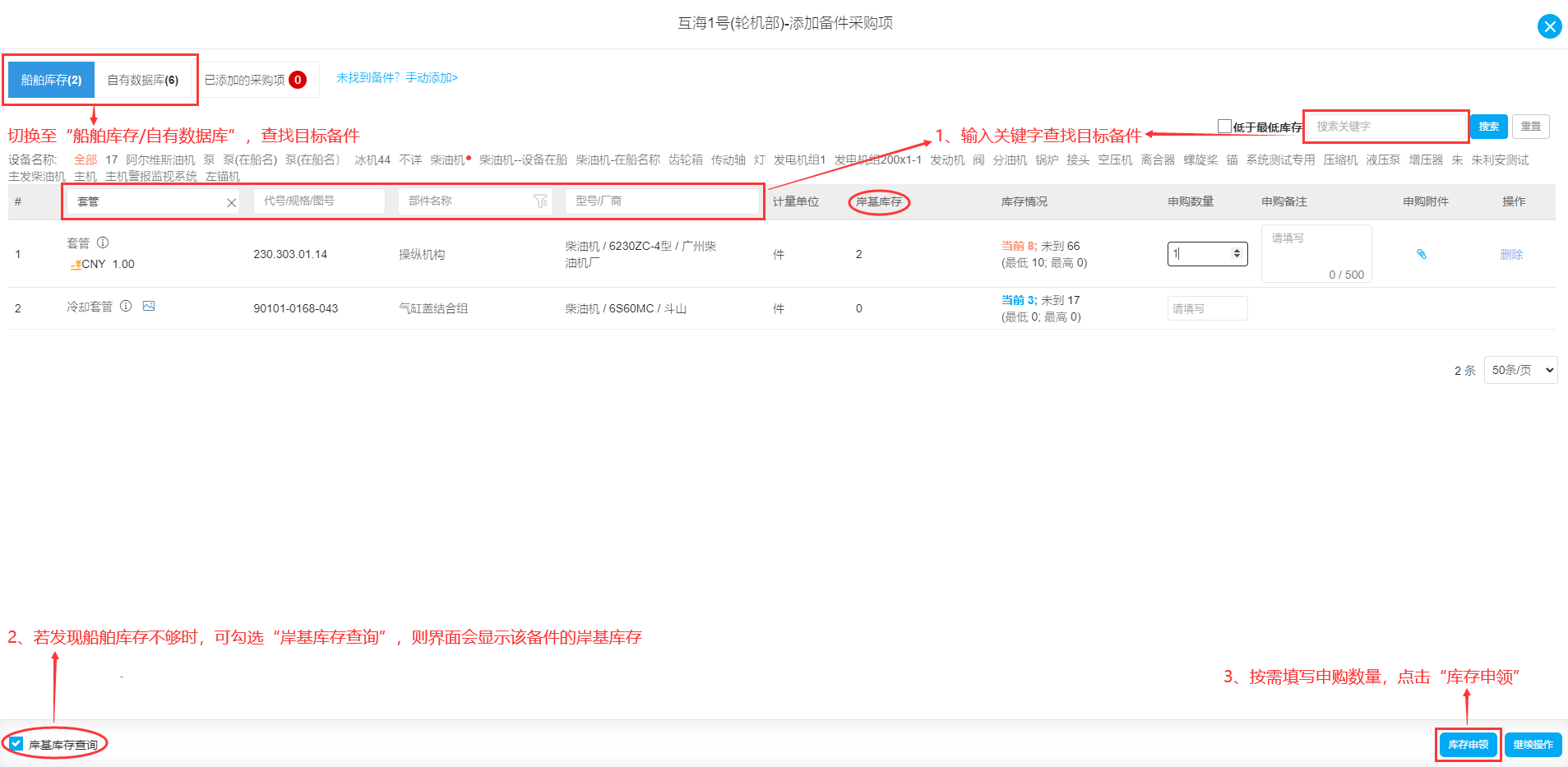This screenshot has width=1568, height=767.
Task: Switch to the 自有数据库(6) tab
Action: point(143,80)
